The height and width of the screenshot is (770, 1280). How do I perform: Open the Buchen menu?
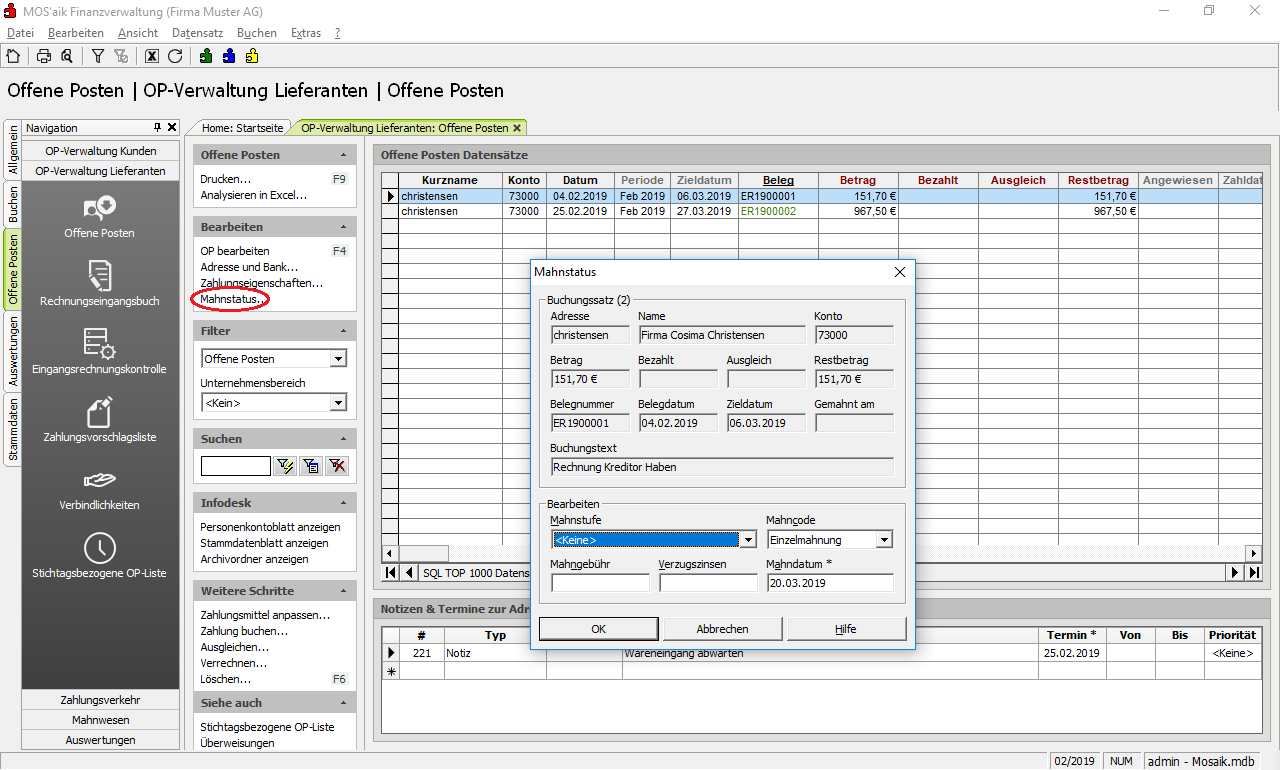[x=256, y=33]
